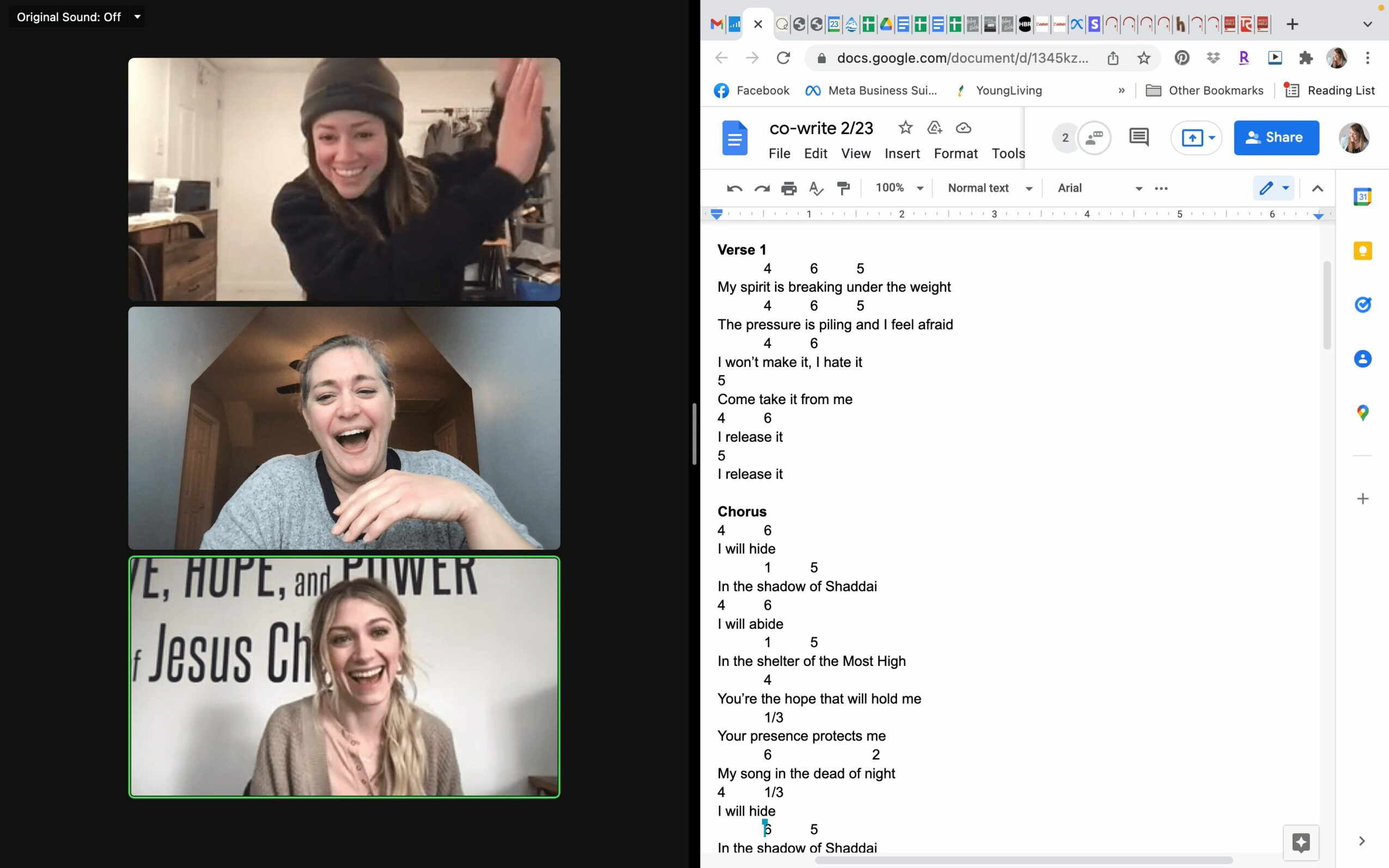Toggle Original Sound in Zoom
Screen dimensions: 1389x868
(x=69, y=17)
